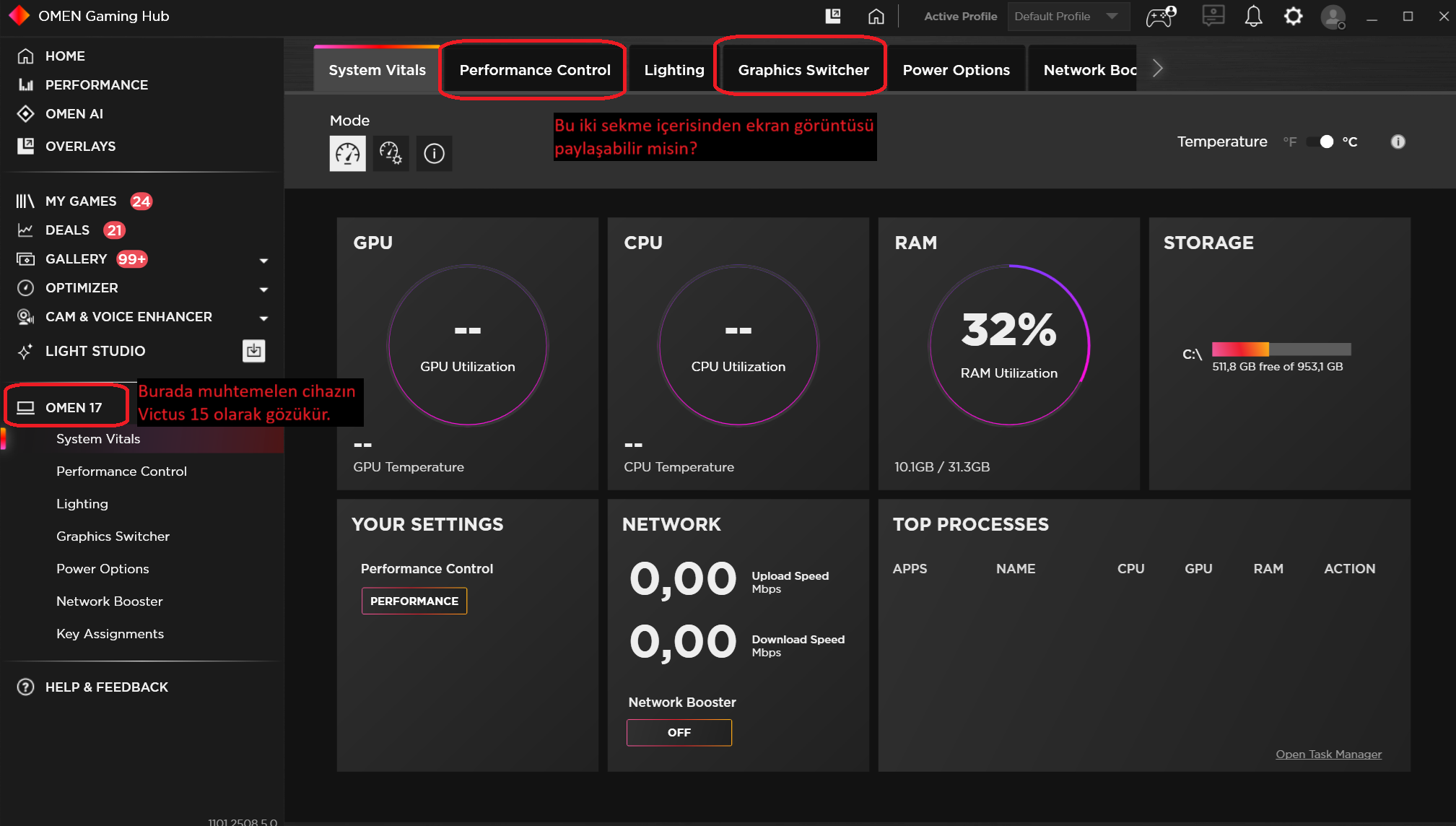1456x826 pixels.
Task: Open the settings gear icon
Action: [x=1293, y=16]
